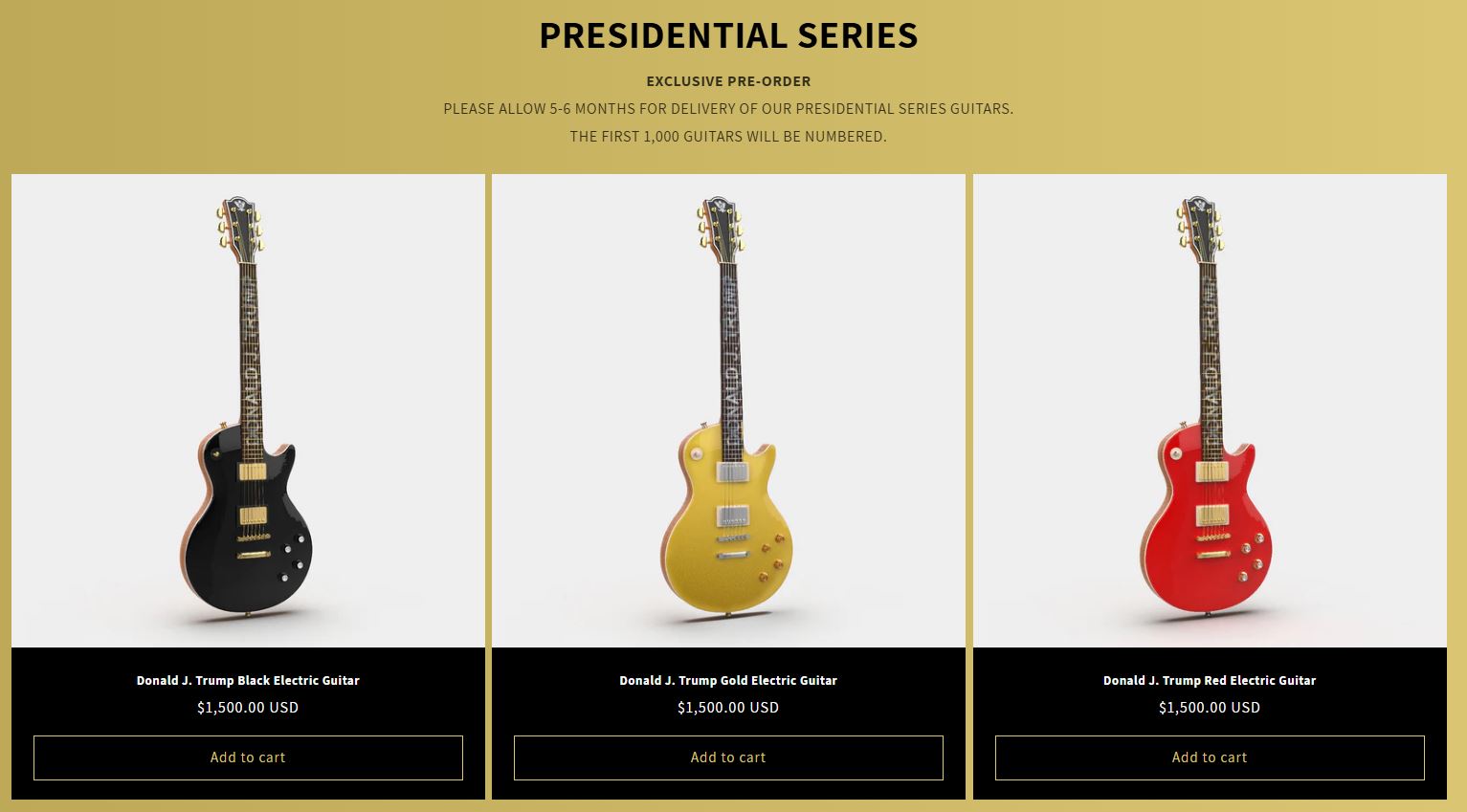Add the Gold Electric Guitar to cart

(728, 757)
